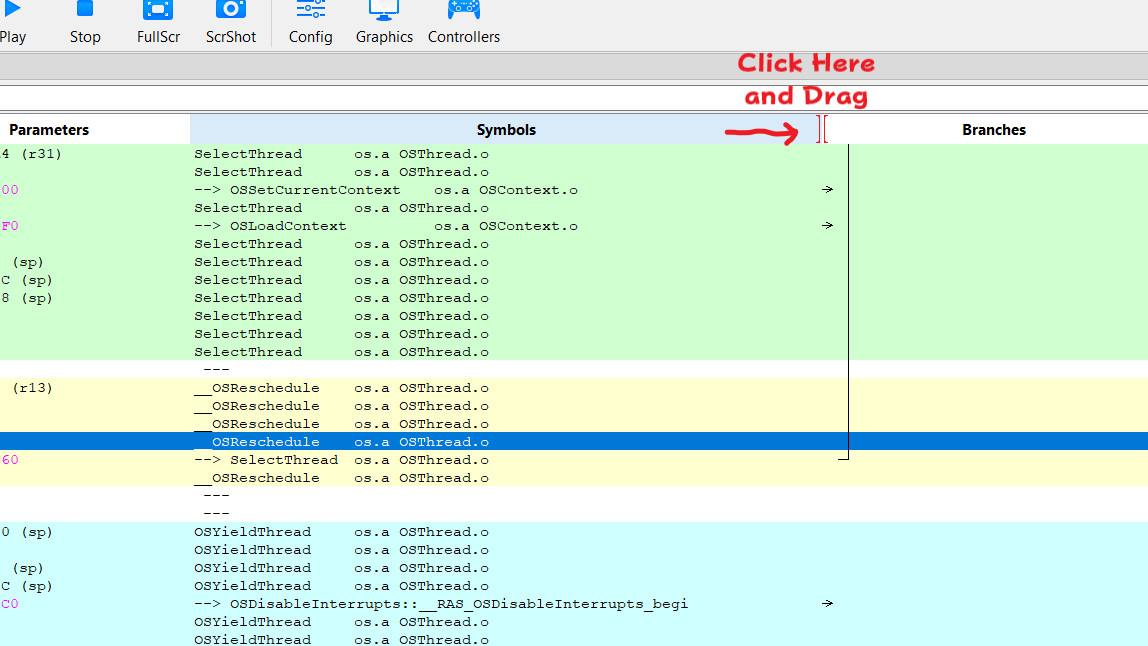Follow branch arrow beside OSSetCurrentContext

click(827, 190)
